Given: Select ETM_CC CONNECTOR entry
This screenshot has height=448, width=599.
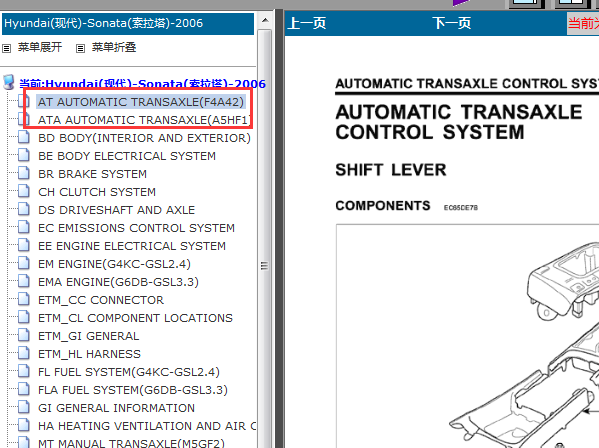Looking at the screenshot, I should click(101, 300).
